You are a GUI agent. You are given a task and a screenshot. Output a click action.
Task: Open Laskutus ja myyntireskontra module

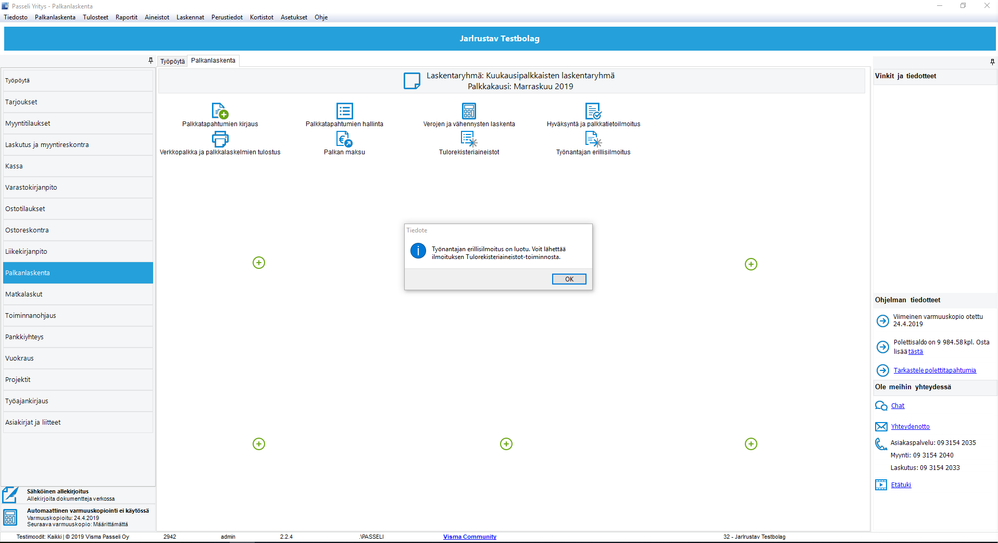[x=78, y=145]
